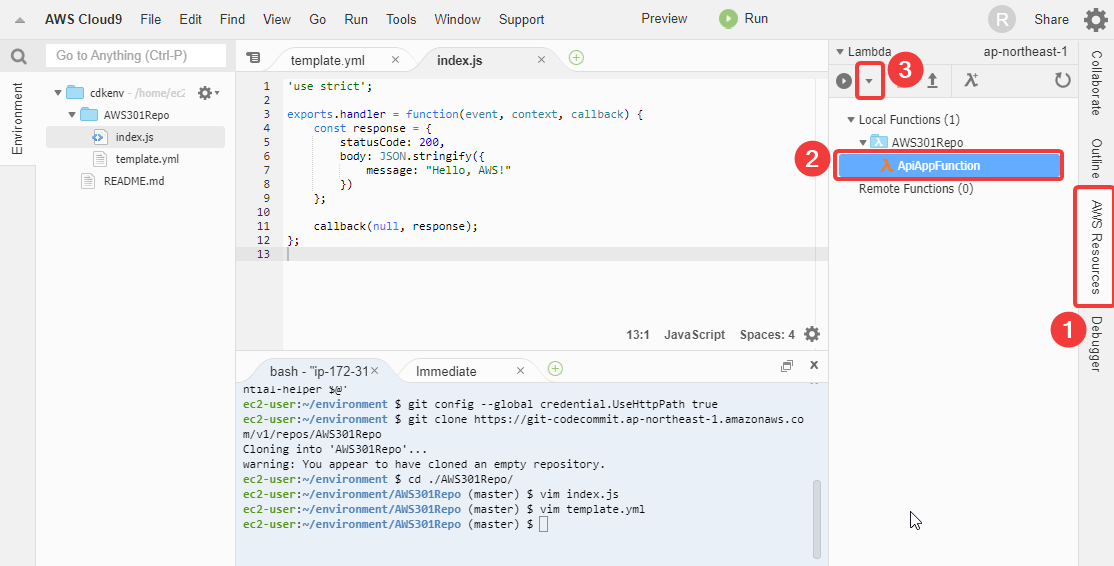This screenshot has height=566, width=1114.
Task: Collapse the menu bar with the up-arrow icon
Action: [20, 20]
